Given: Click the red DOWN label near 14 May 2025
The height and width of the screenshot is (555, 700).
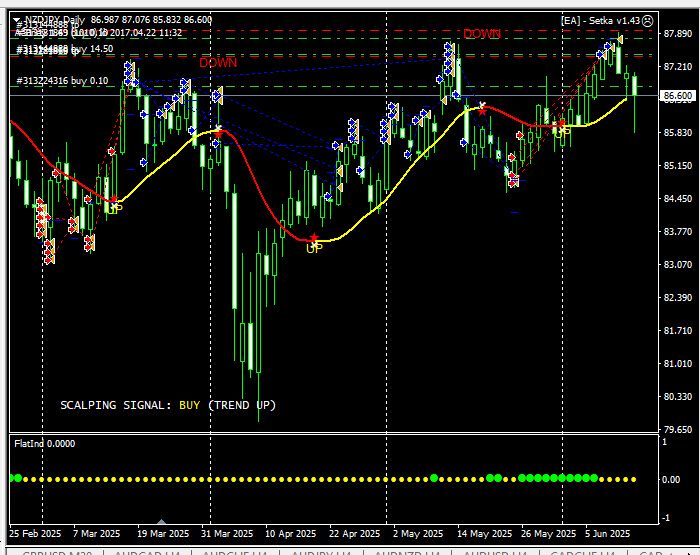Looking at the screenshot, I should click(x=482, y=34).
